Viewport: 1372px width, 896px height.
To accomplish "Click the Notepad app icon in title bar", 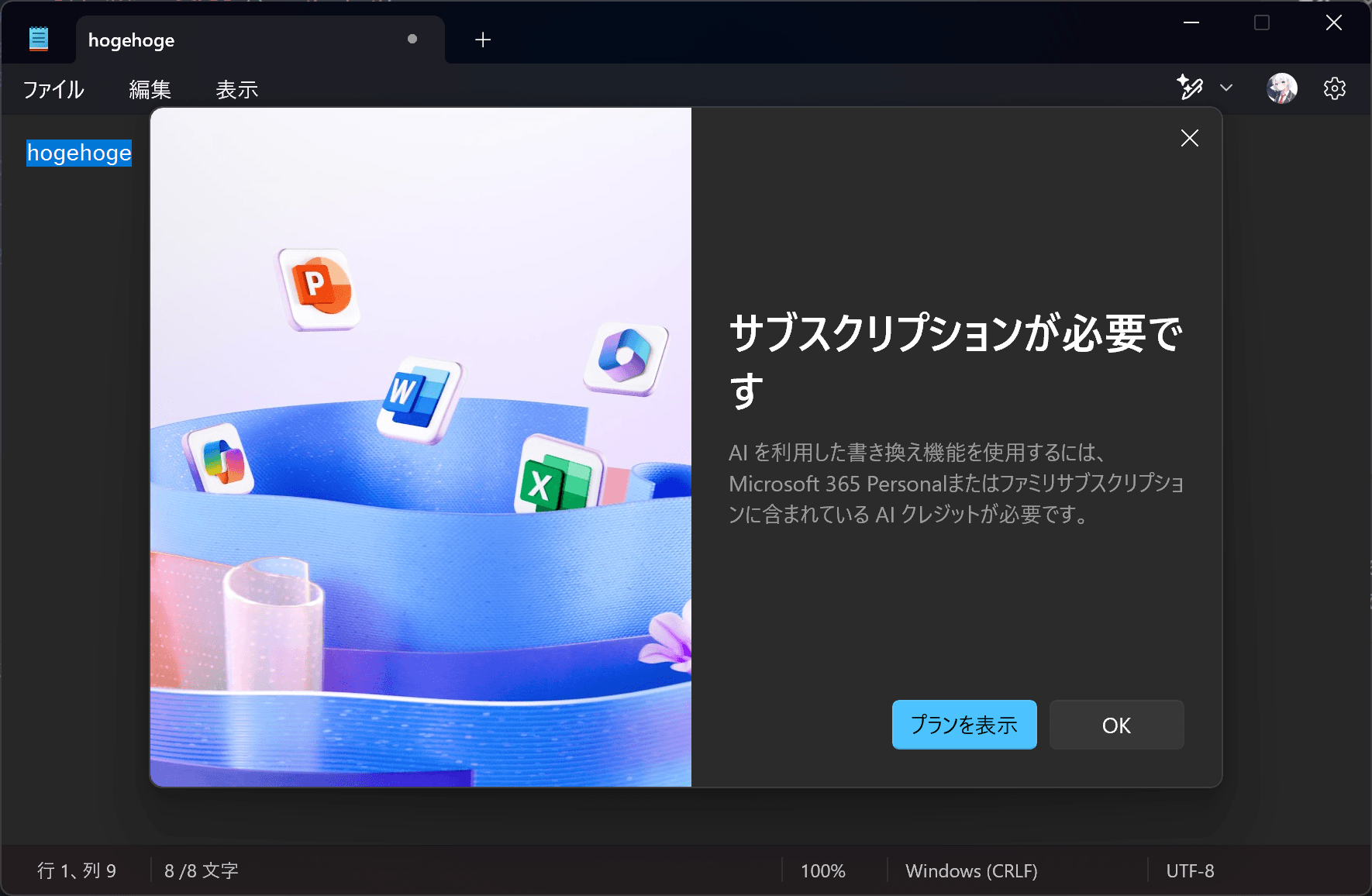I will coord(39,39).
